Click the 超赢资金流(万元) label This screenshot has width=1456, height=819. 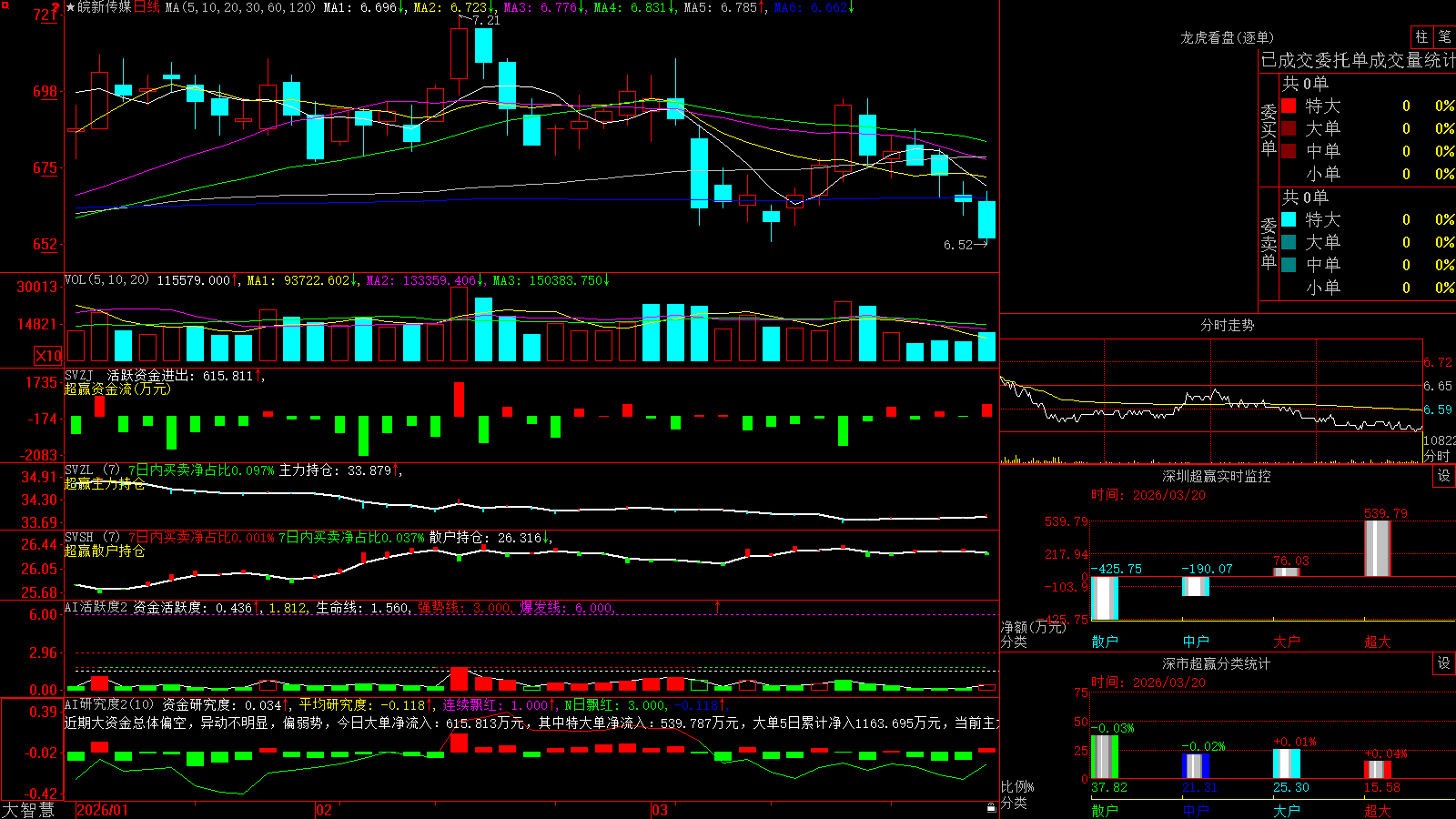pyautogui.click(x=117, y=389)
